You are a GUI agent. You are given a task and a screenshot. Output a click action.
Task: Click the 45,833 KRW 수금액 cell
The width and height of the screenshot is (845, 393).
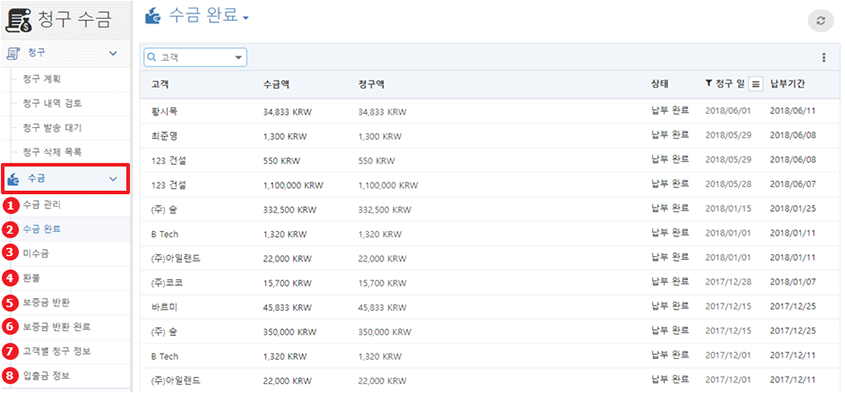(287, 307)
